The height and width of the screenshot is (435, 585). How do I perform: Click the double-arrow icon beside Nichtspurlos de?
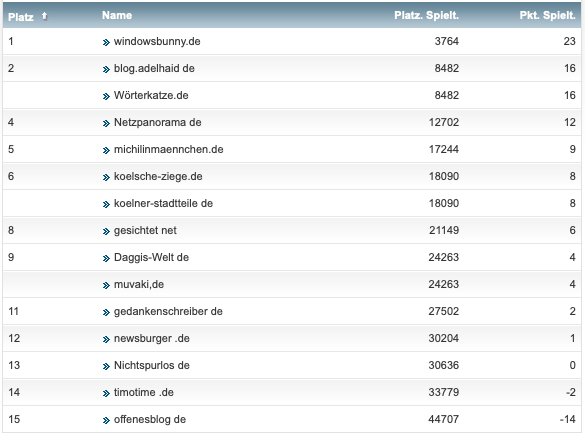pyautogui.click(x=106, y=367)
